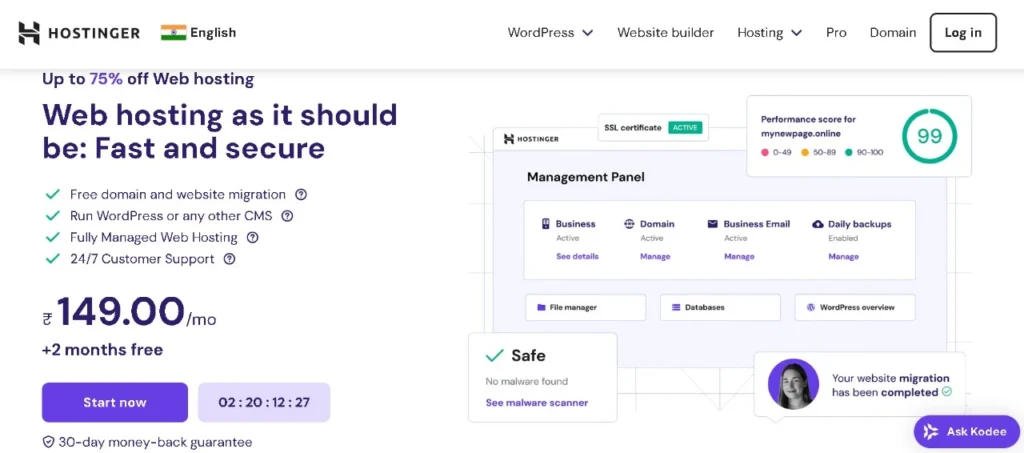1024x453 pixels.
Task: Open the English language selector
Action: [213, 33]
